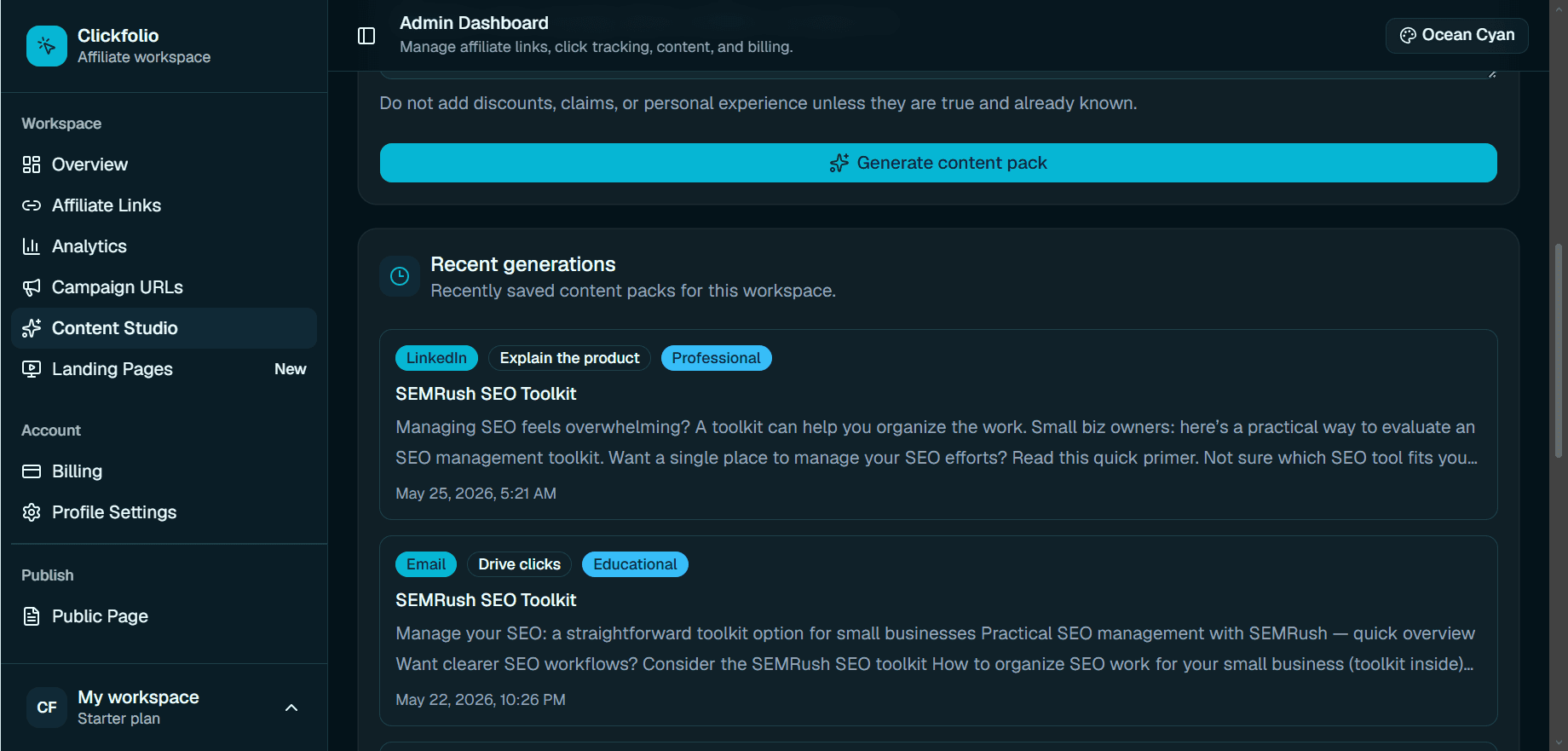Click the Campaign URLs megaphone icon
This screenshot has width=1568, height=751.
32,287
